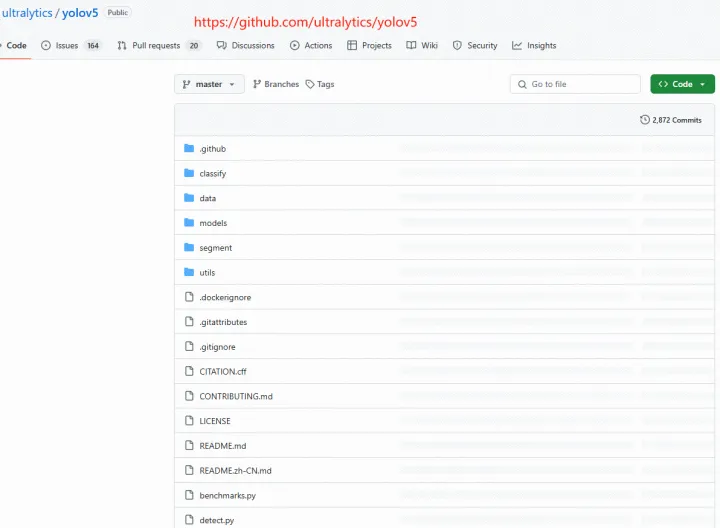Image resolution: width=721 pixels, height=528 pixels.
Task: Open the Security tab label
Action: [x=482, y=46]
